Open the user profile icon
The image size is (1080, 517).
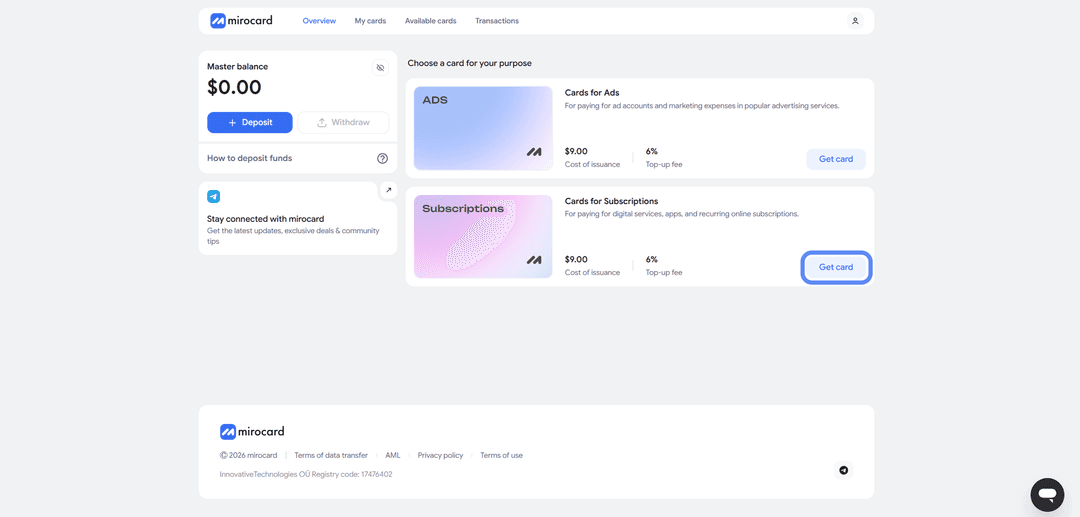tap(855, 21)
